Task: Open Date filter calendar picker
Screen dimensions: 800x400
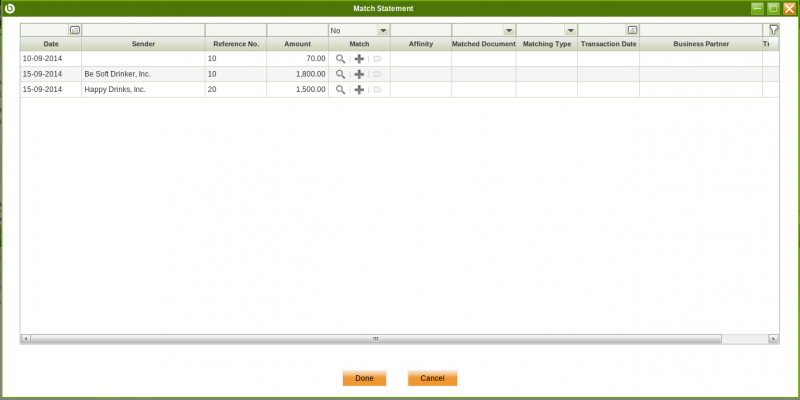Action: [74, 30]
